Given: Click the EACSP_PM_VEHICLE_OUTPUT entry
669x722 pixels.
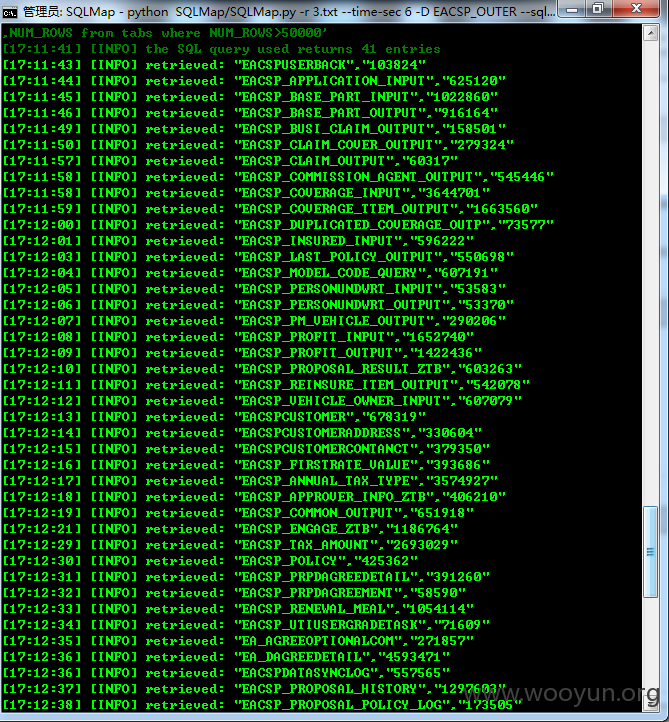Looking at the screenshot, I should (254, 321).
